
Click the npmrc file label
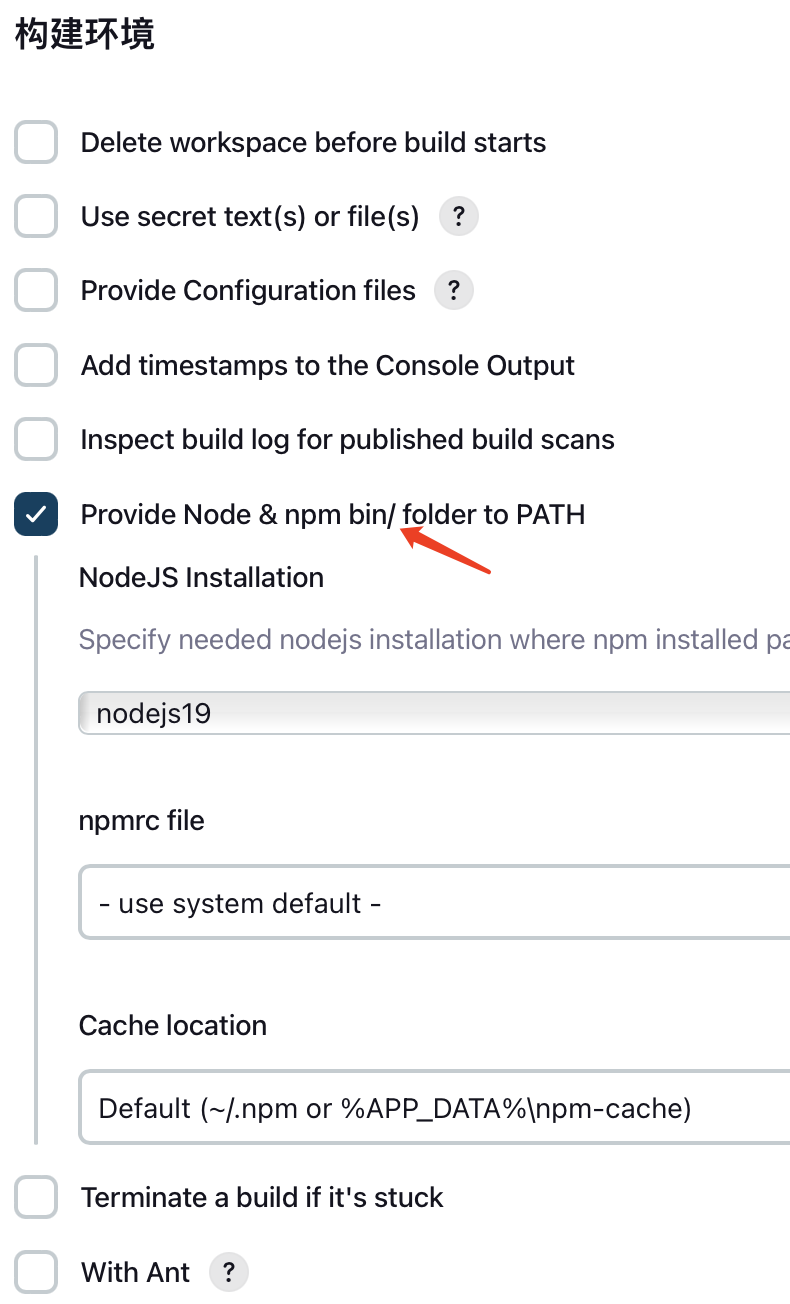click(x=141, y=820)
